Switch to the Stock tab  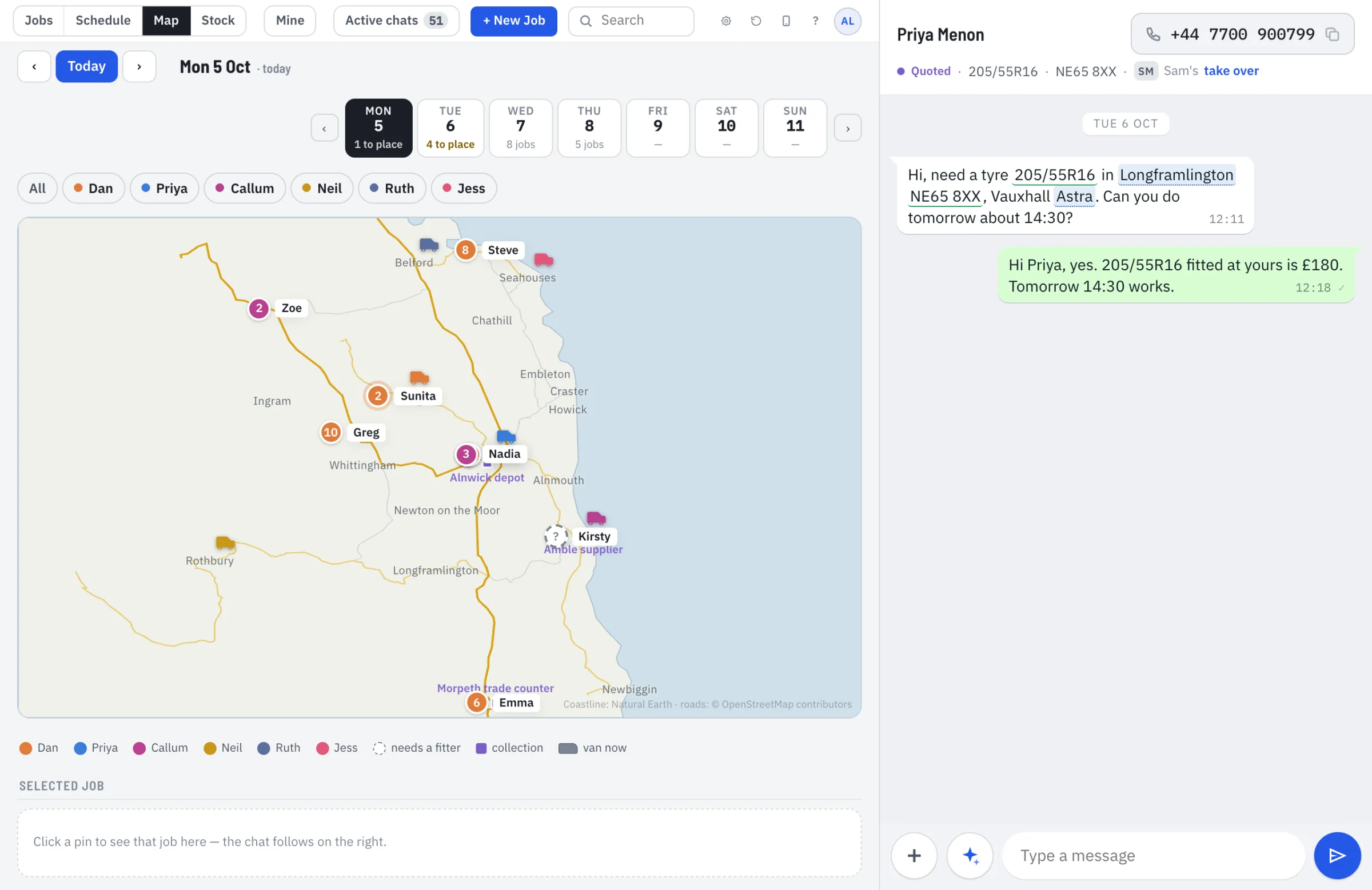click(218, 21)
